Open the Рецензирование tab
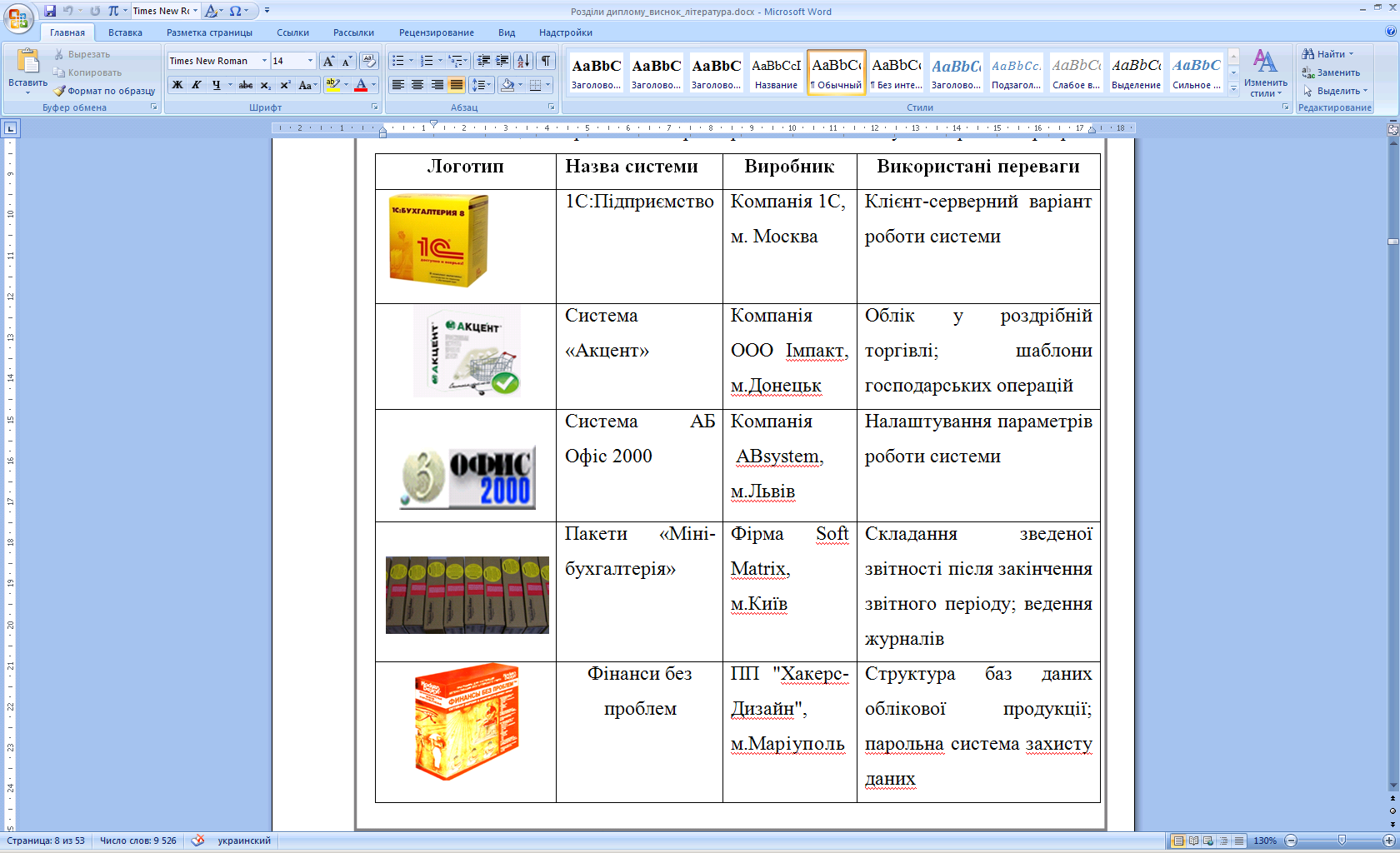This screenshot has height=853, width=1400. [436, 32]
